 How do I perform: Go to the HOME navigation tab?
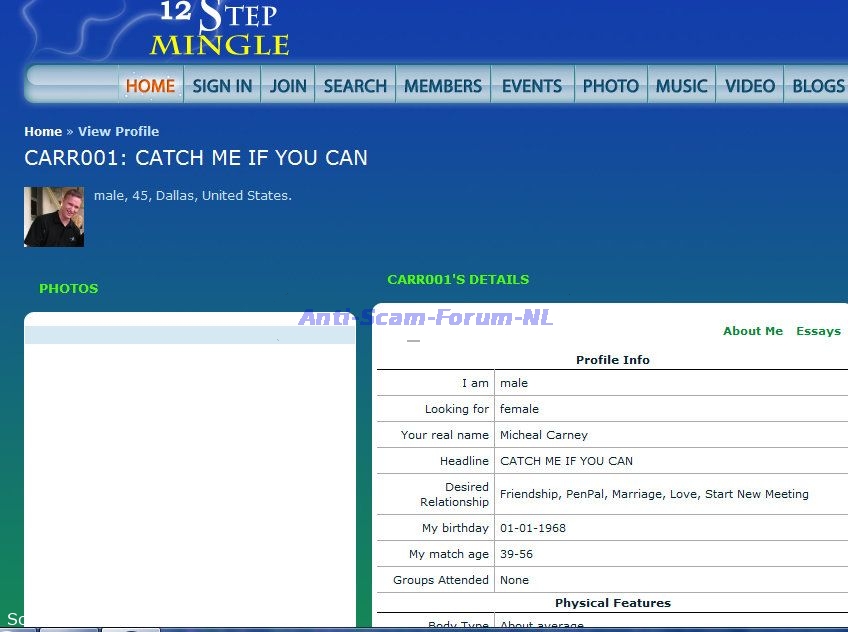pyautogui.click(x=150, y=86)
